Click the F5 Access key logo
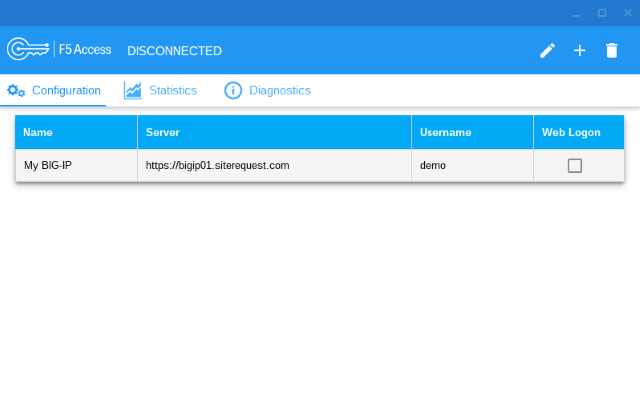Screen dimensions: 640x400 pos(28,49)
